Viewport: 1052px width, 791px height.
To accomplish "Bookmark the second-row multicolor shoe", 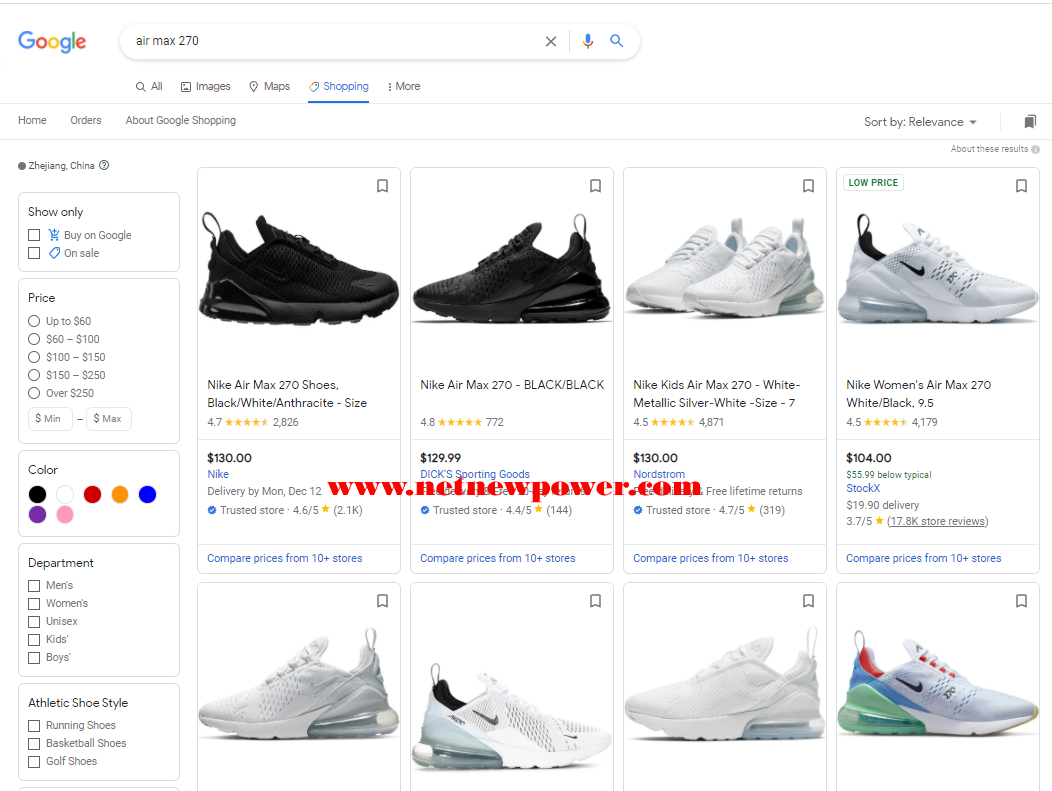I will (x=1021, y=601).
